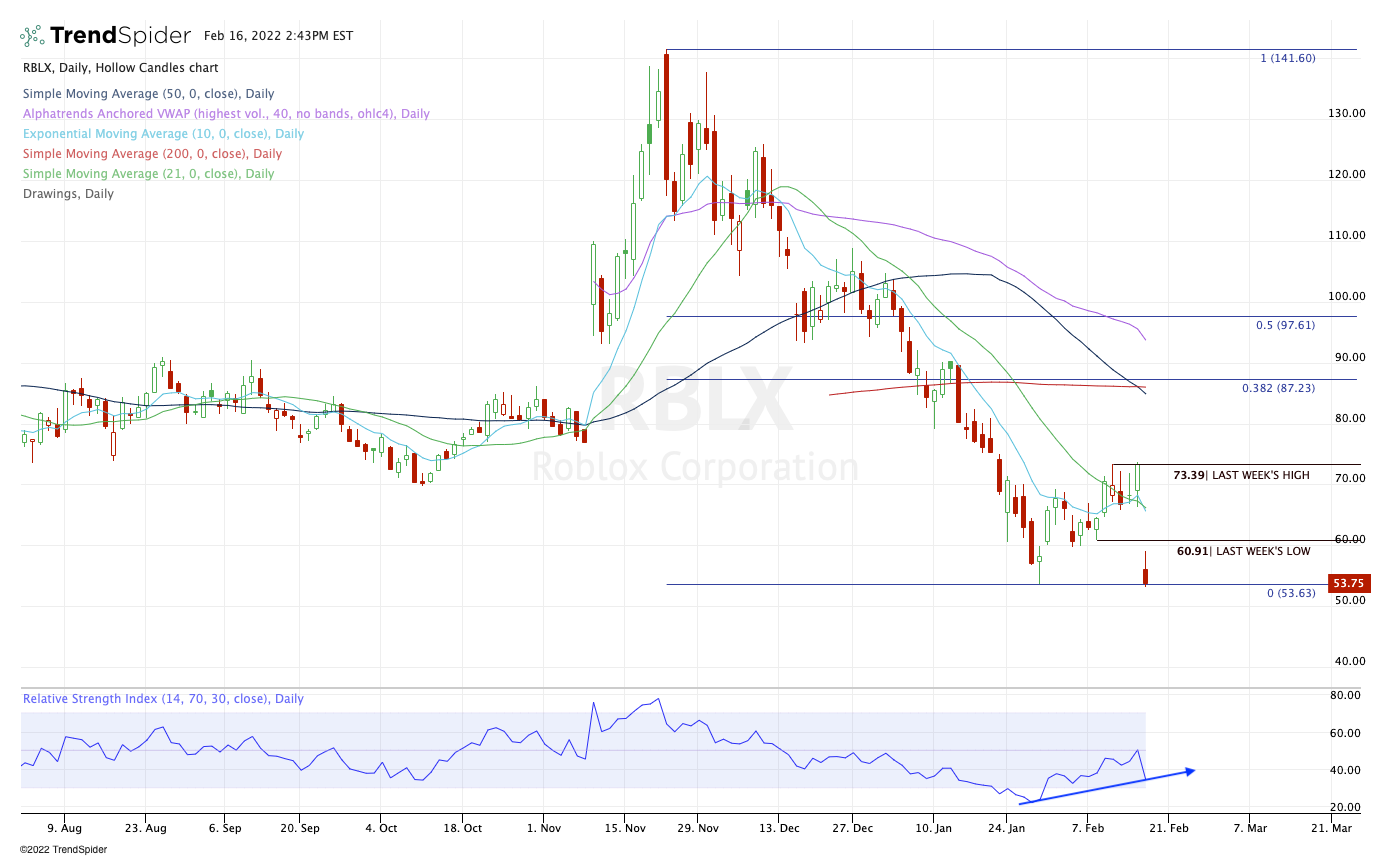Screen dimensions: 1391x859
Task: Select the "15. Nov" date axis label
Action: pyautogui.click(x=624, y=828)
